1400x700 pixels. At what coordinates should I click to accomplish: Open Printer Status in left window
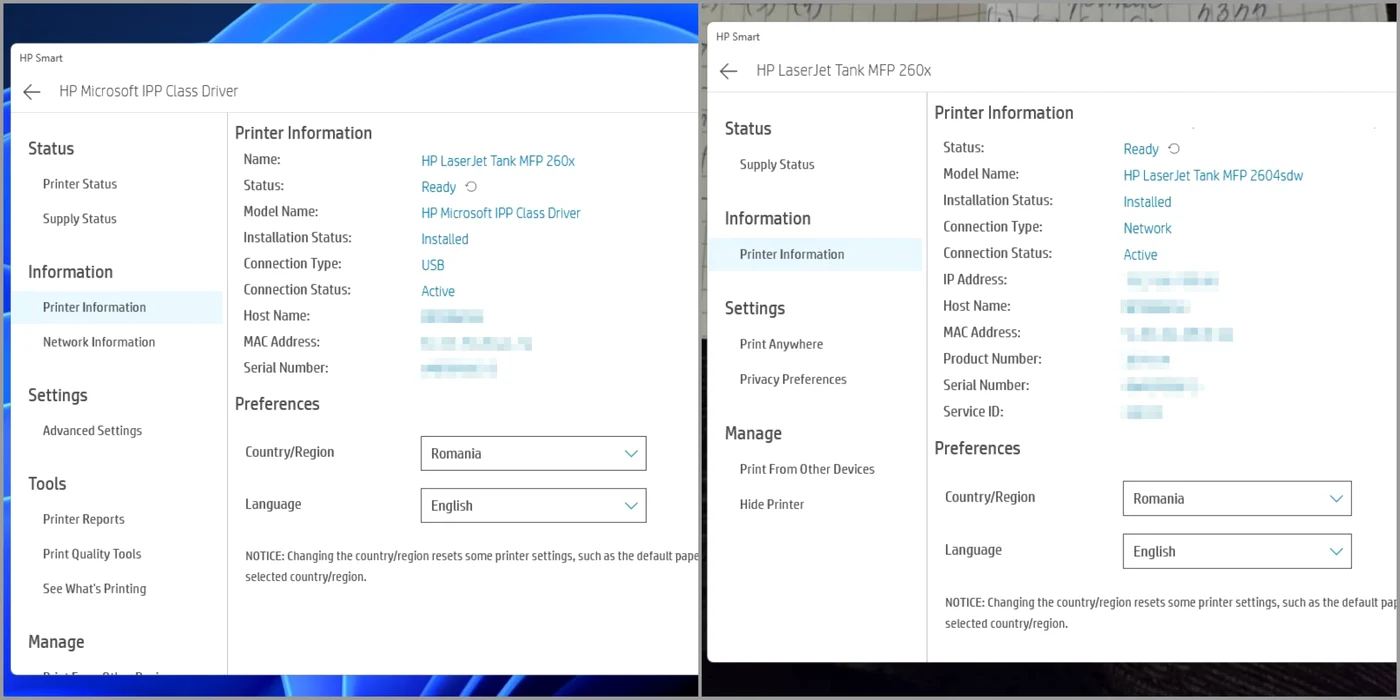(x=80, y=184)
